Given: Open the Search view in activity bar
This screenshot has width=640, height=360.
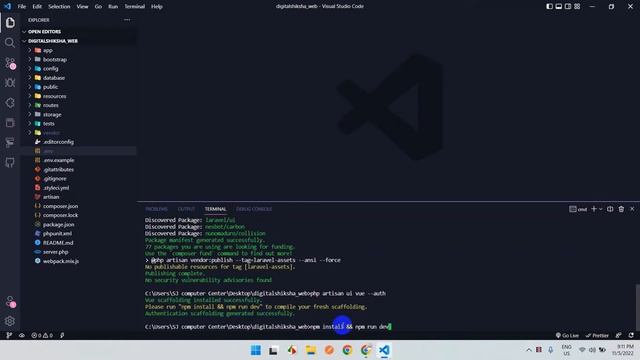Looking at the screenshot, I should pyautogui.click(x=10, y=43).
